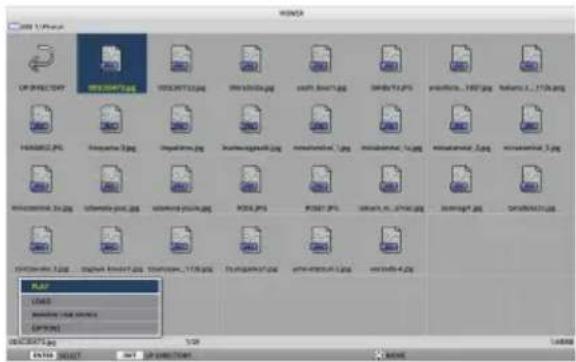Click the selected filename in the status bar
Screen dimensions: 576x362
pos(32,342)
